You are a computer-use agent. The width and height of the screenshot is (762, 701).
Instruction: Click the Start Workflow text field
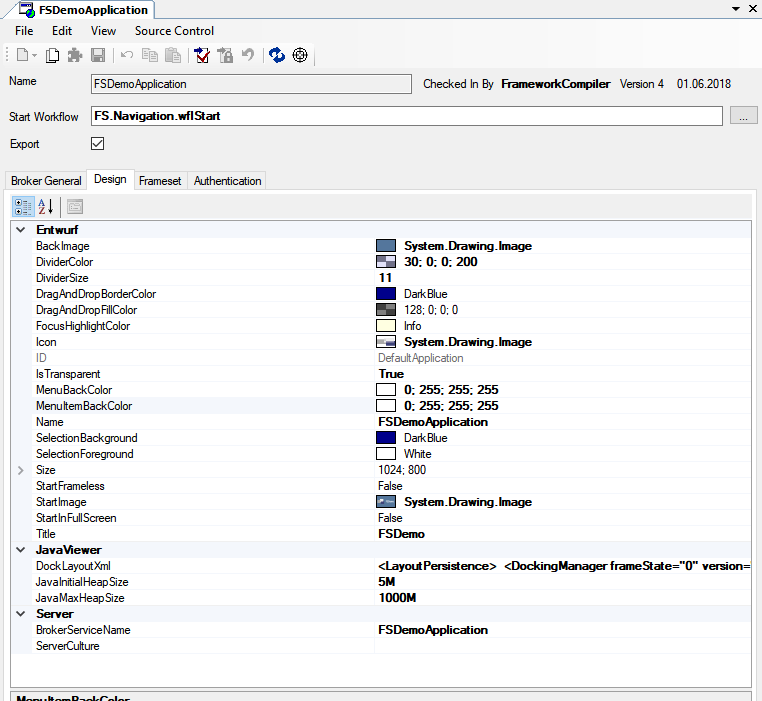tap(407, 116)
